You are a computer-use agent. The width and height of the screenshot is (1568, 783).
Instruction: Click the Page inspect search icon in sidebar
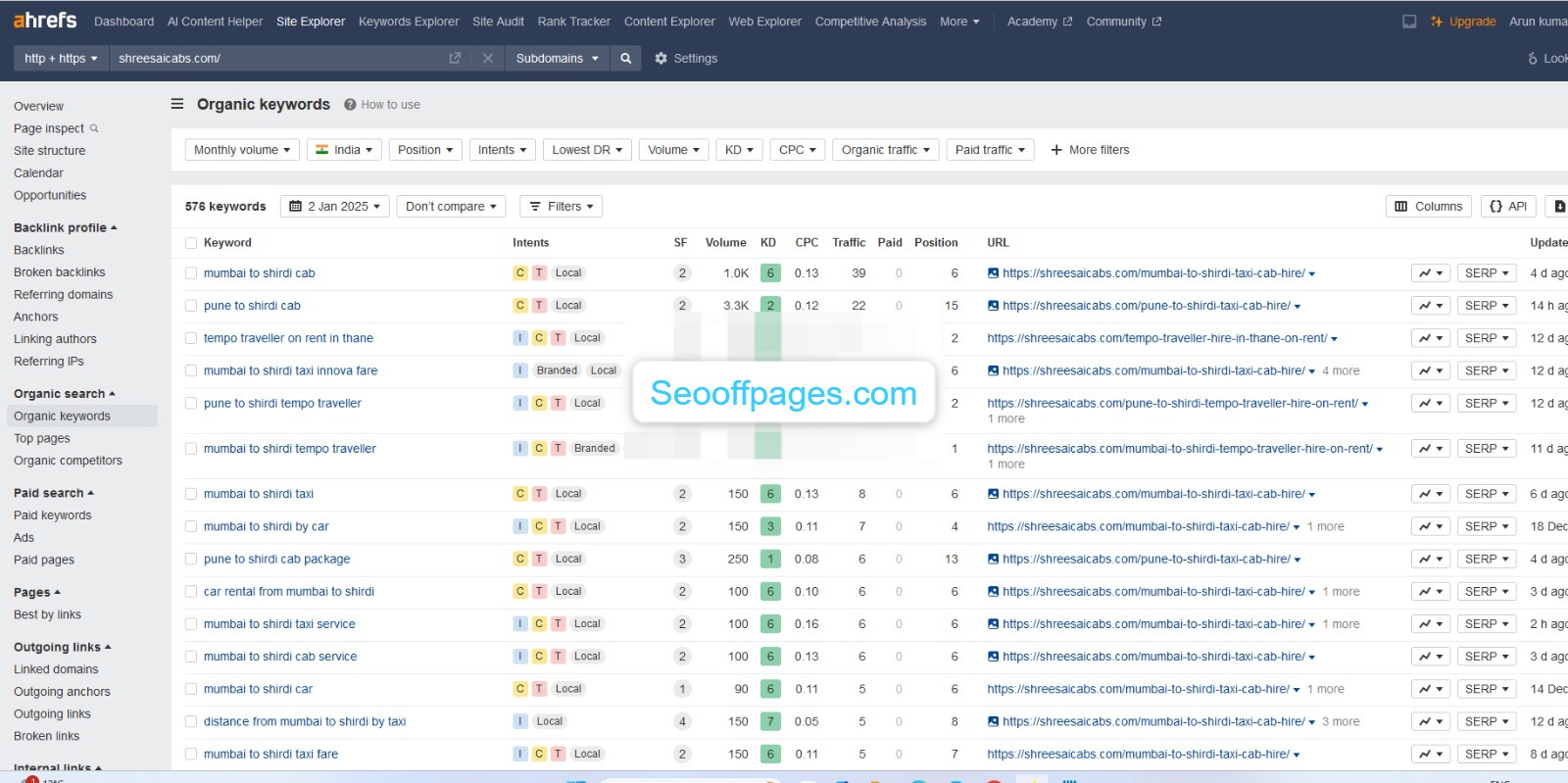pyautogui.click(x=94, y=128)
